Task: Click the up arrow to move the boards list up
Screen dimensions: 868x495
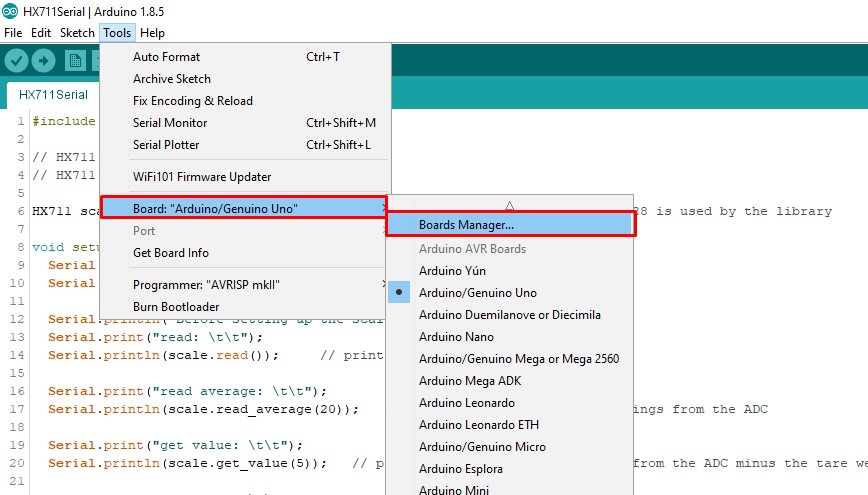Action: pyautogui.click(x=510, y=206)
